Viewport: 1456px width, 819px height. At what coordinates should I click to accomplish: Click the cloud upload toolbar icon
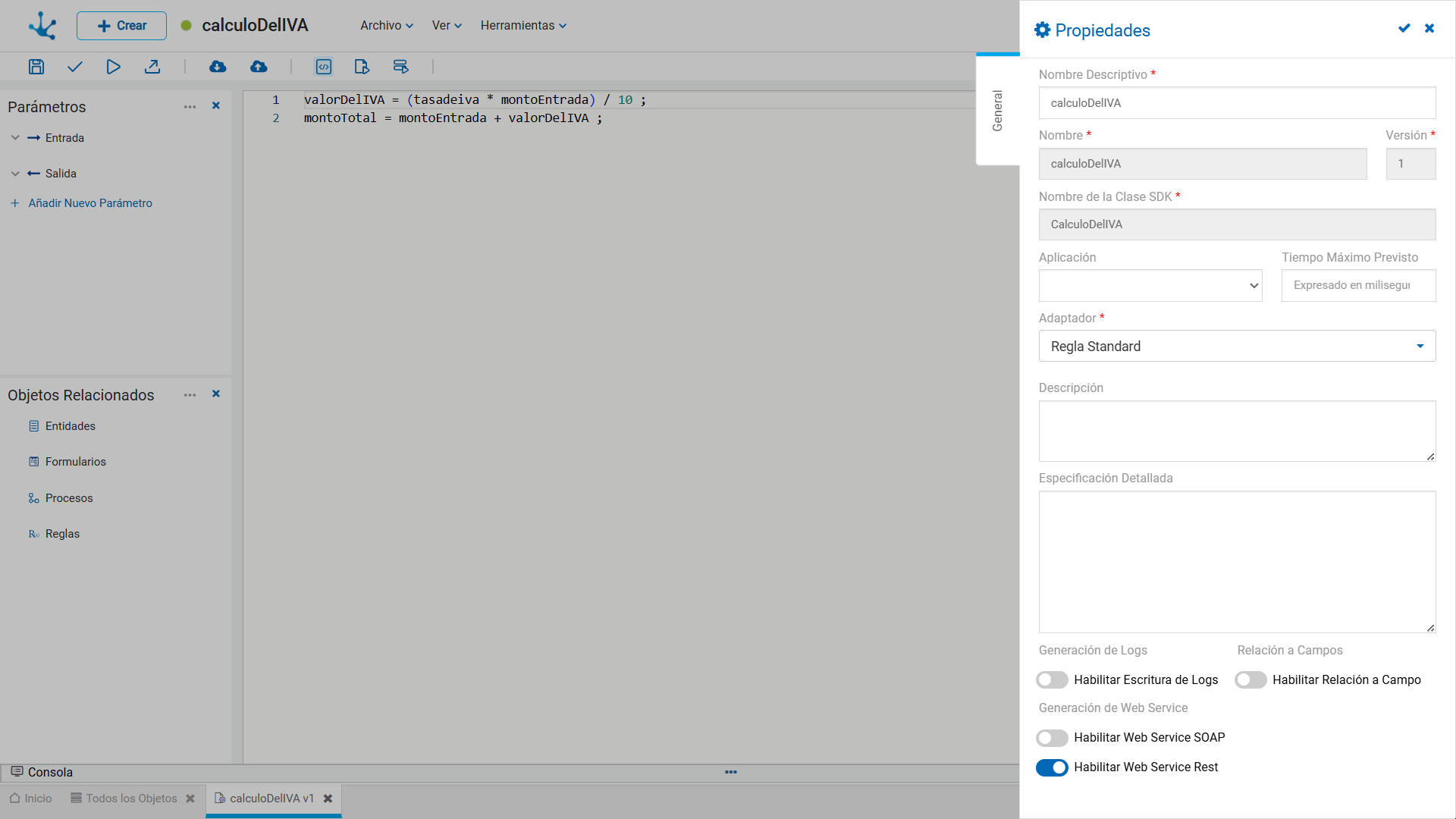tap(259, 67)
